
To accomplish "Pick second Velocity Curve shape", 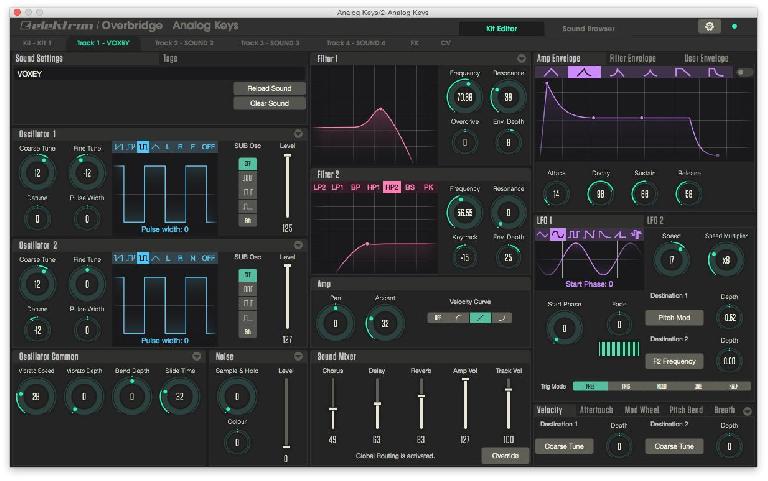I will pyautogui.click(x=459, y=318).
